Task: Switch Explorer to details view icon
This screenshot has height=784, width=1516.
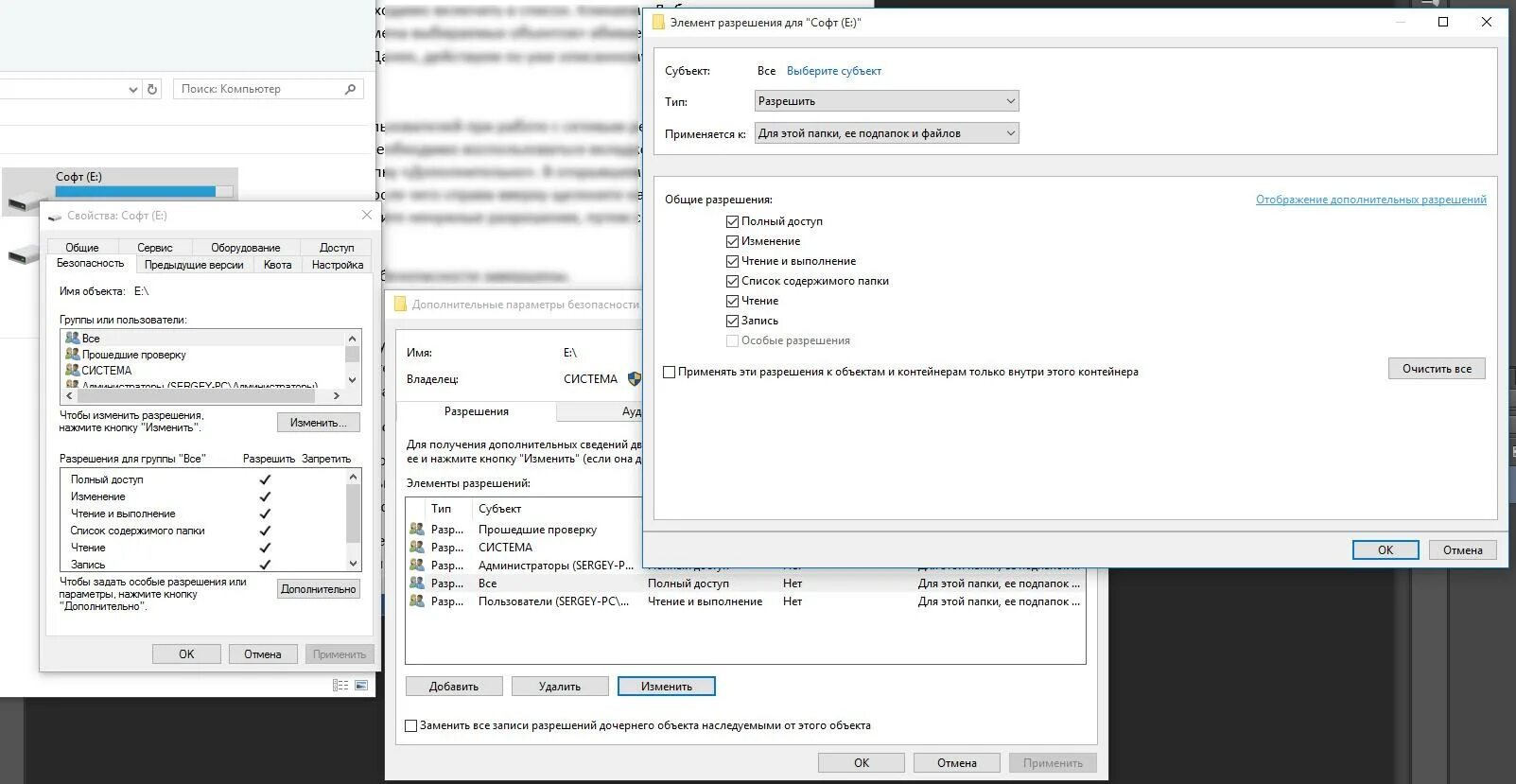Action: [x=341, y=685]
